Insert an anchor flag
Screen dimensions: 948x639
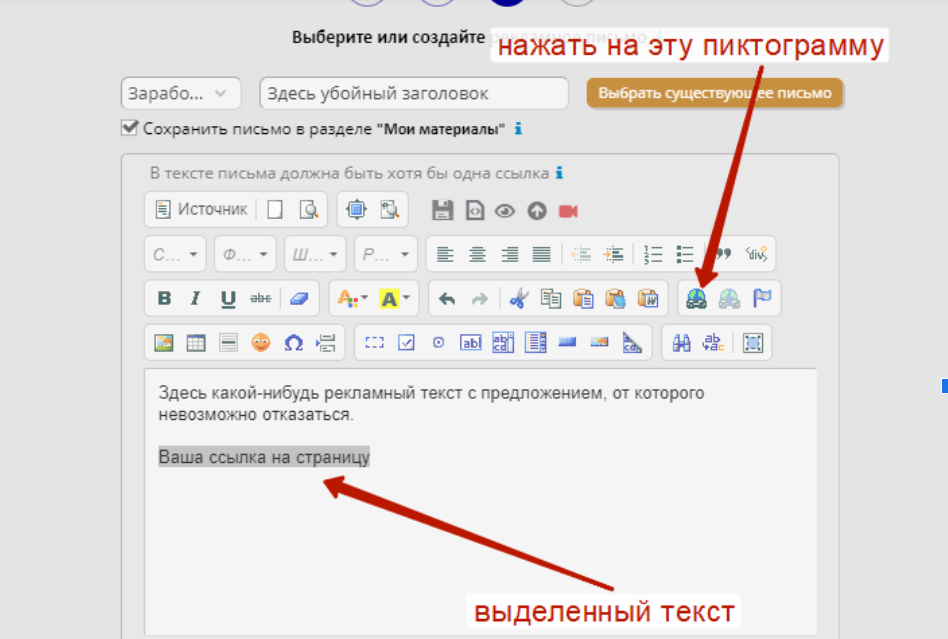(762, 298)
